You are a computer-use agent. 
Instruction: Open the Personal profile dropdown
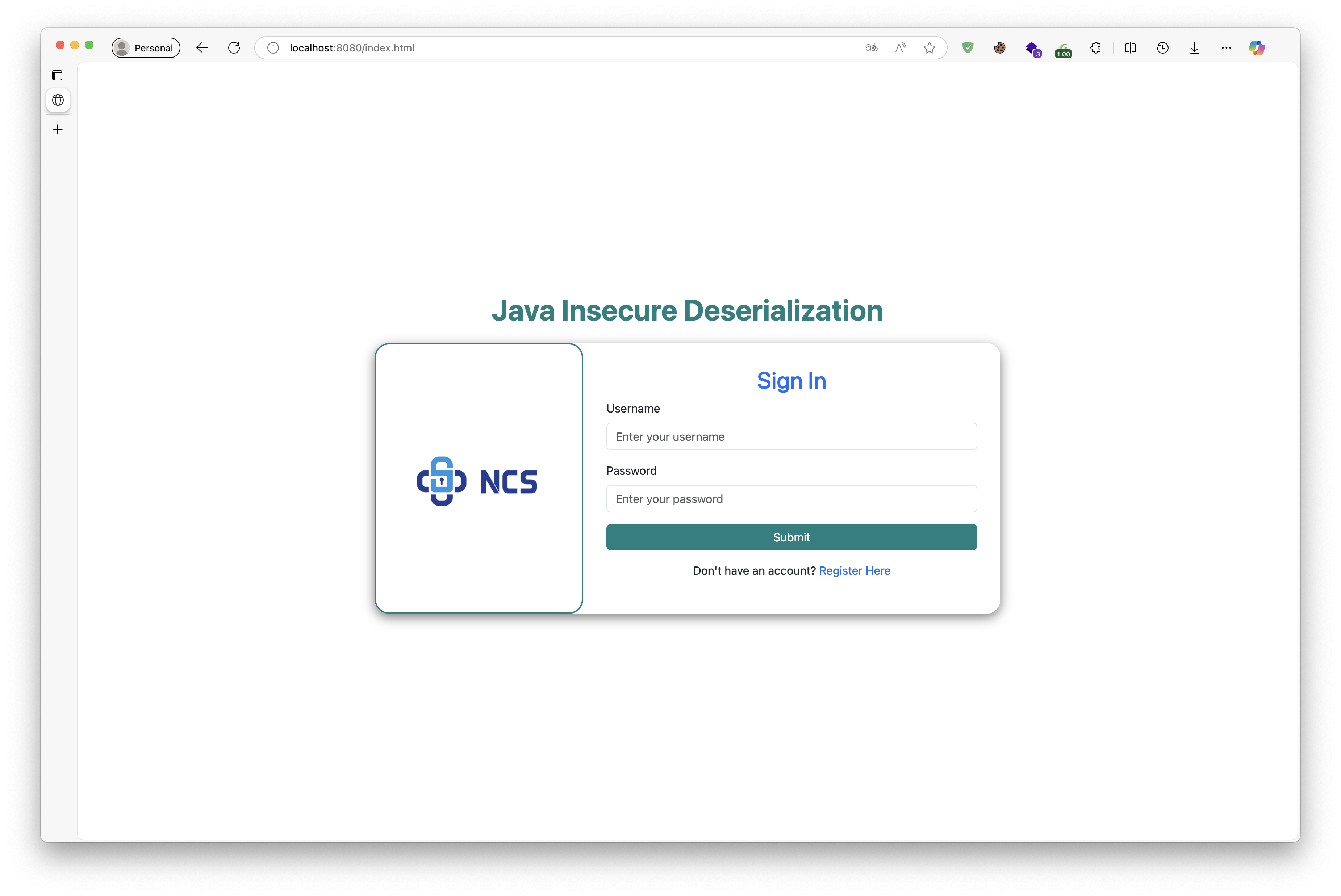(x=146, y=47)
